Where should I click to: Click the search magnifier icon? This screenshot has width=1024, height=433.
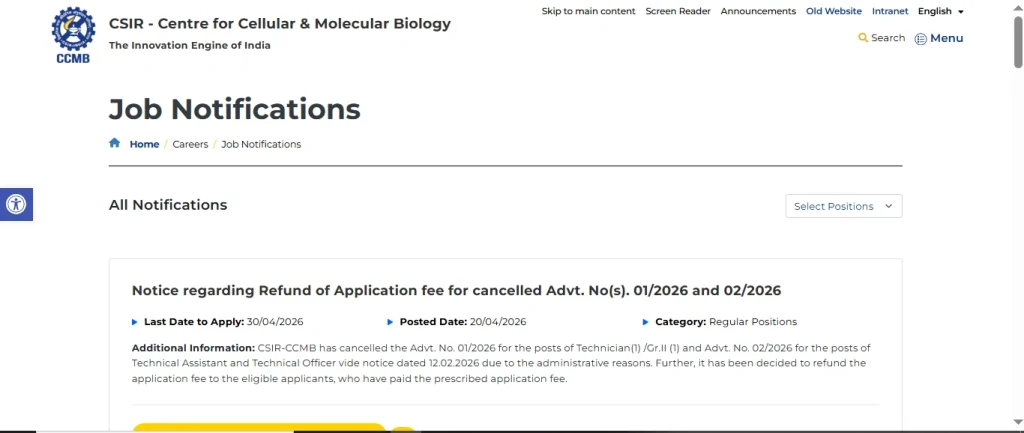click(x=863, y=38)
